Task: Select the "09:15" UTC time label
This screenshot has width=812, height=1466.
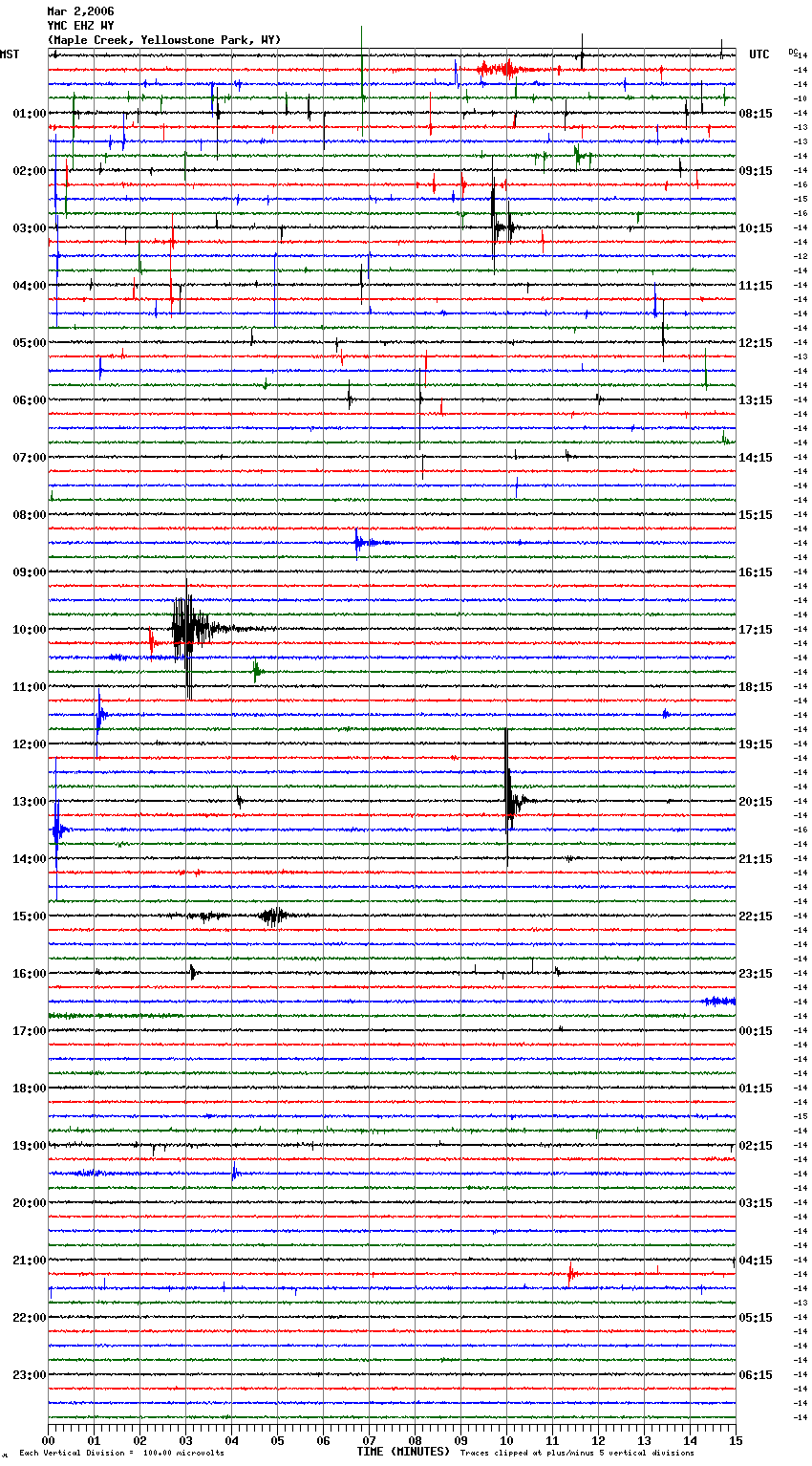Action: click(x=756, y=171)
